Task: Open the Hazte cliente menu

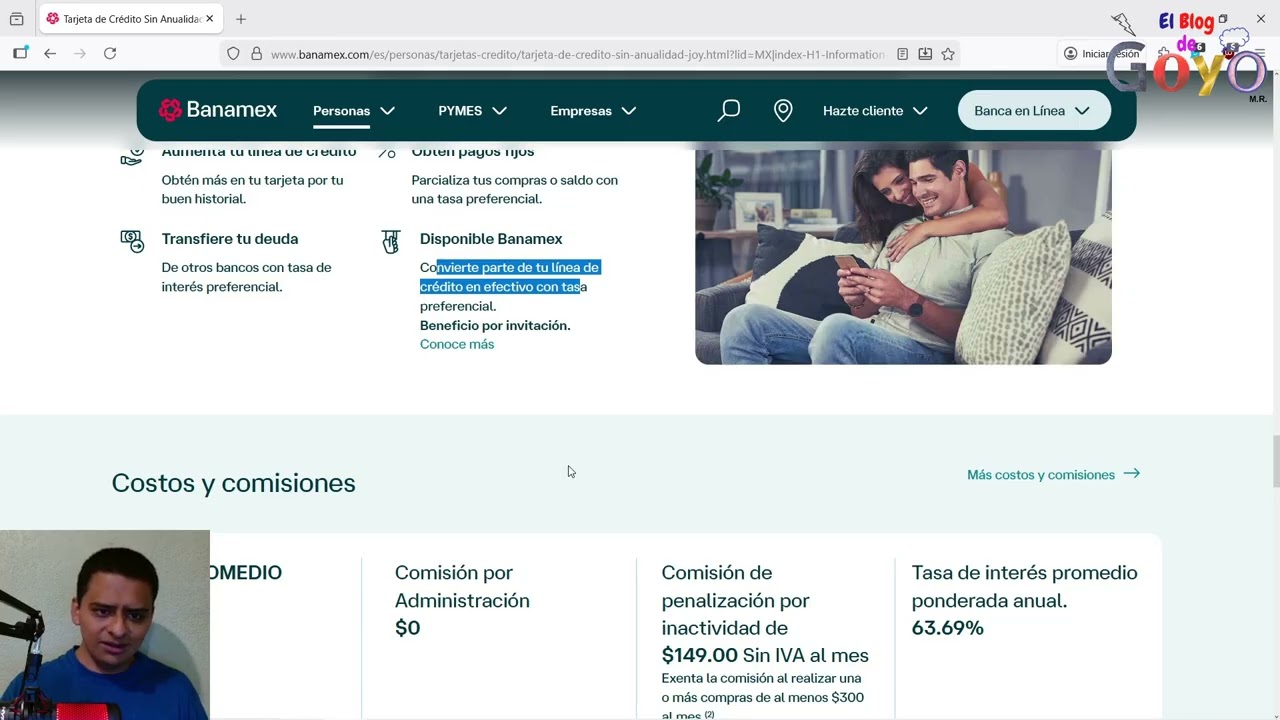Action: [863, 111]
